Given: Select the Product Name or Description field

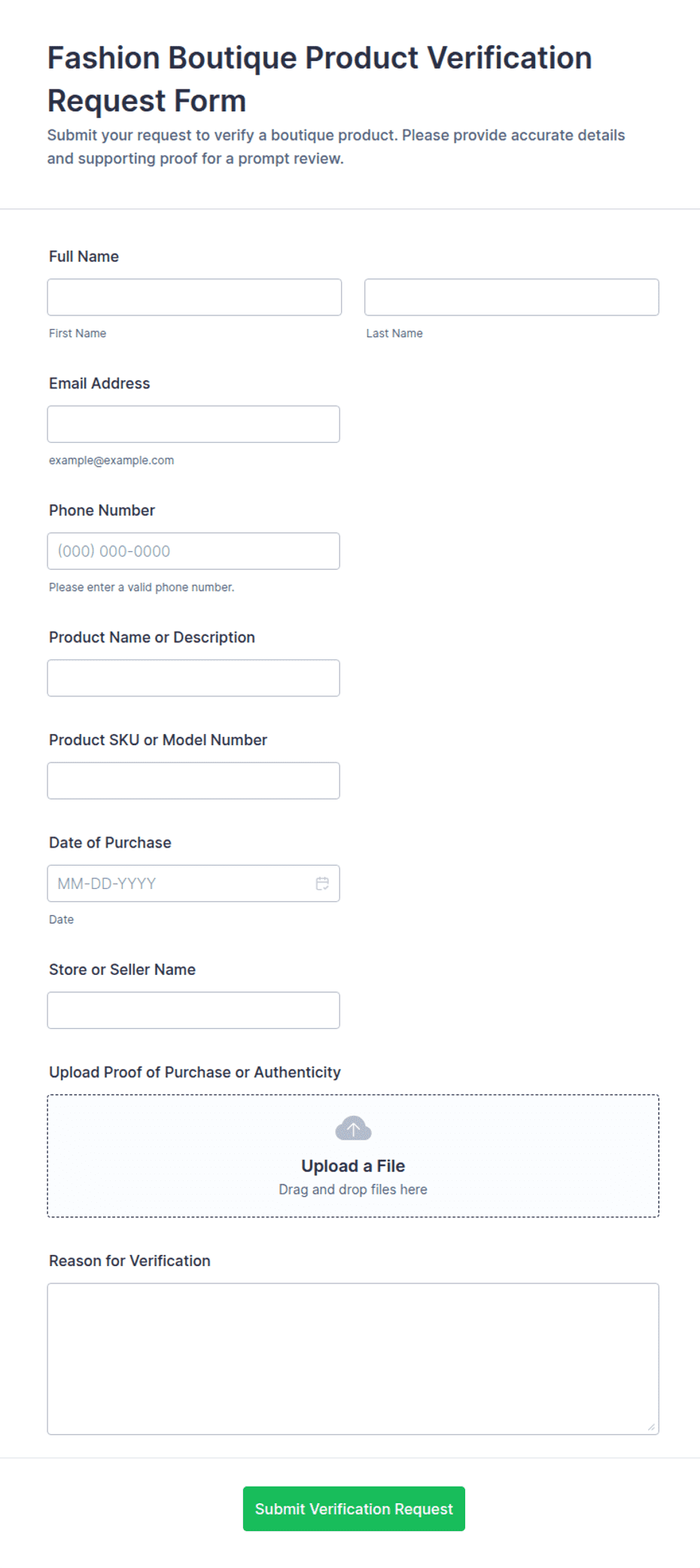Looking at the screenshot, I should tap(193, 678).
